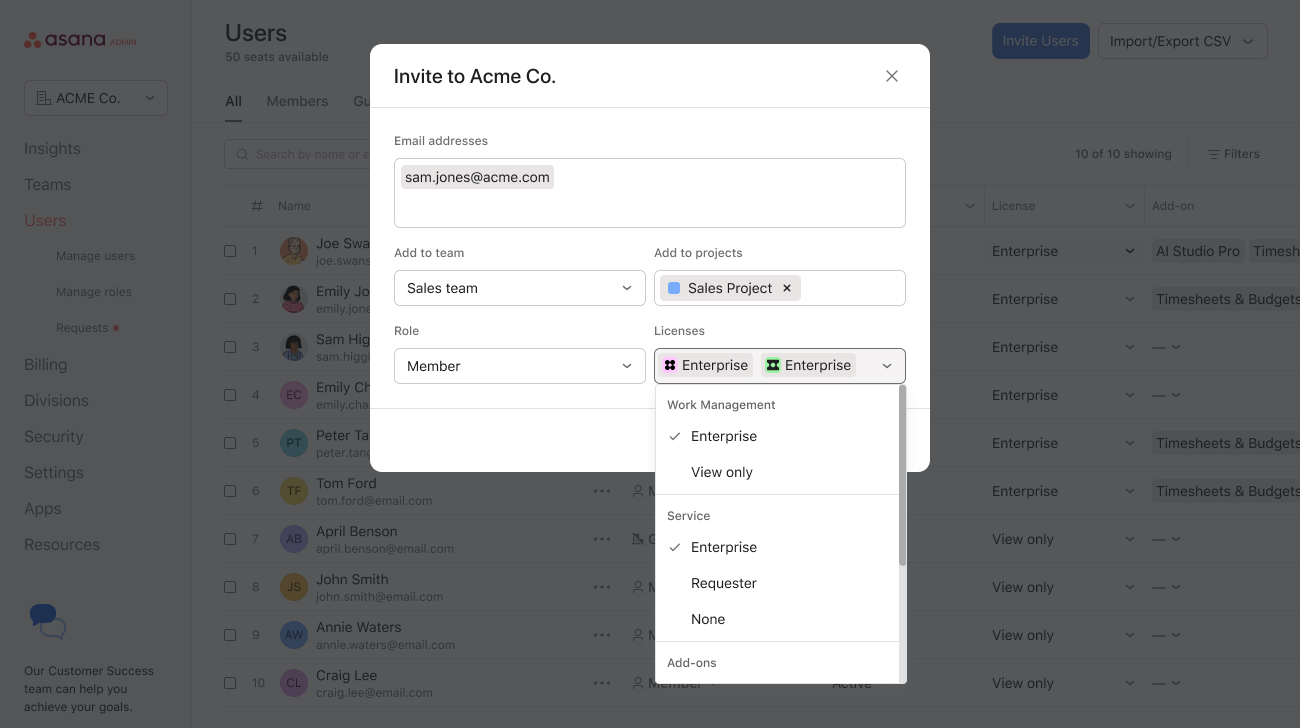The image size is (1300, 728).
Task: Click the JS avatar for John Smith
Action: point(294,587)
